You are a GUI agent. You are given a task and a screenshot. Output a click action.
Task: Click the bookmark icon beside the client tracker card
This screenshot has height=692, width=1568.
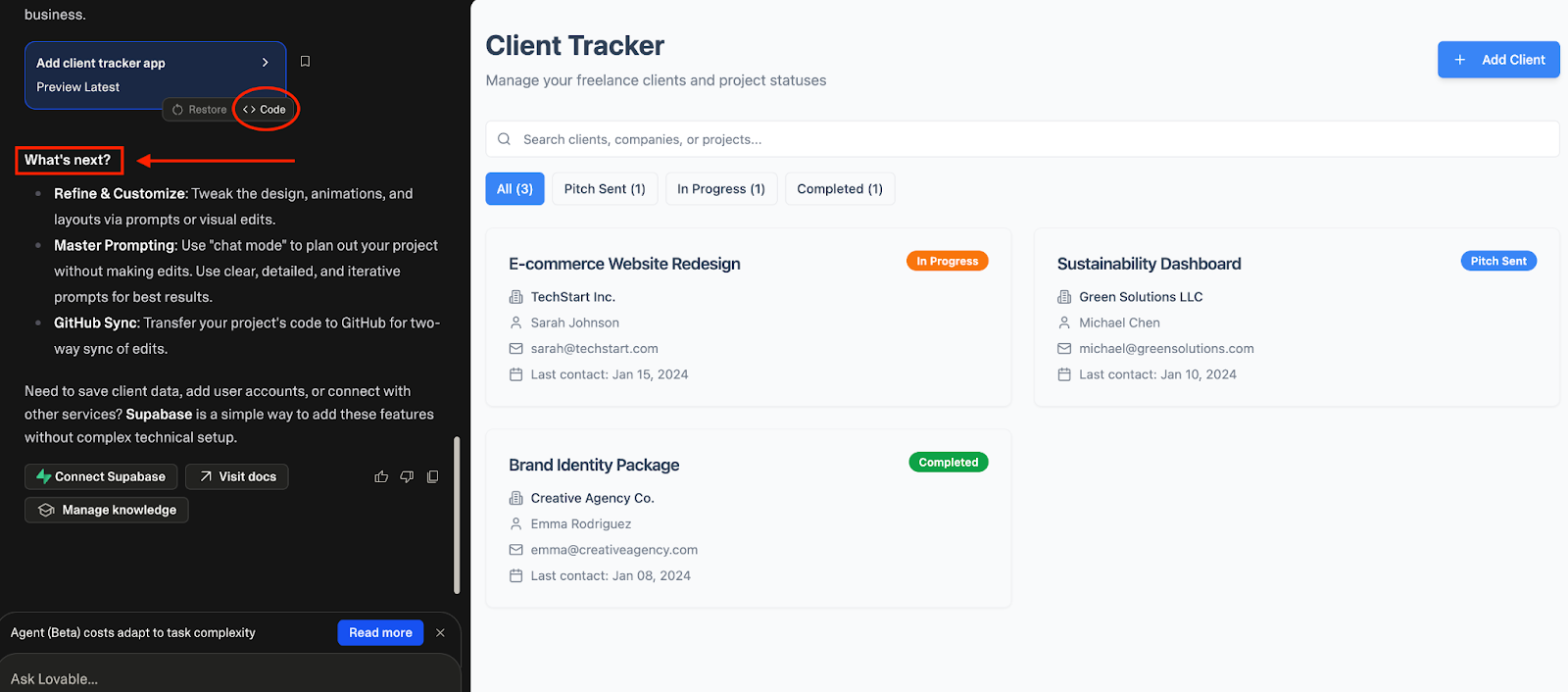click(x=305, y=62)
